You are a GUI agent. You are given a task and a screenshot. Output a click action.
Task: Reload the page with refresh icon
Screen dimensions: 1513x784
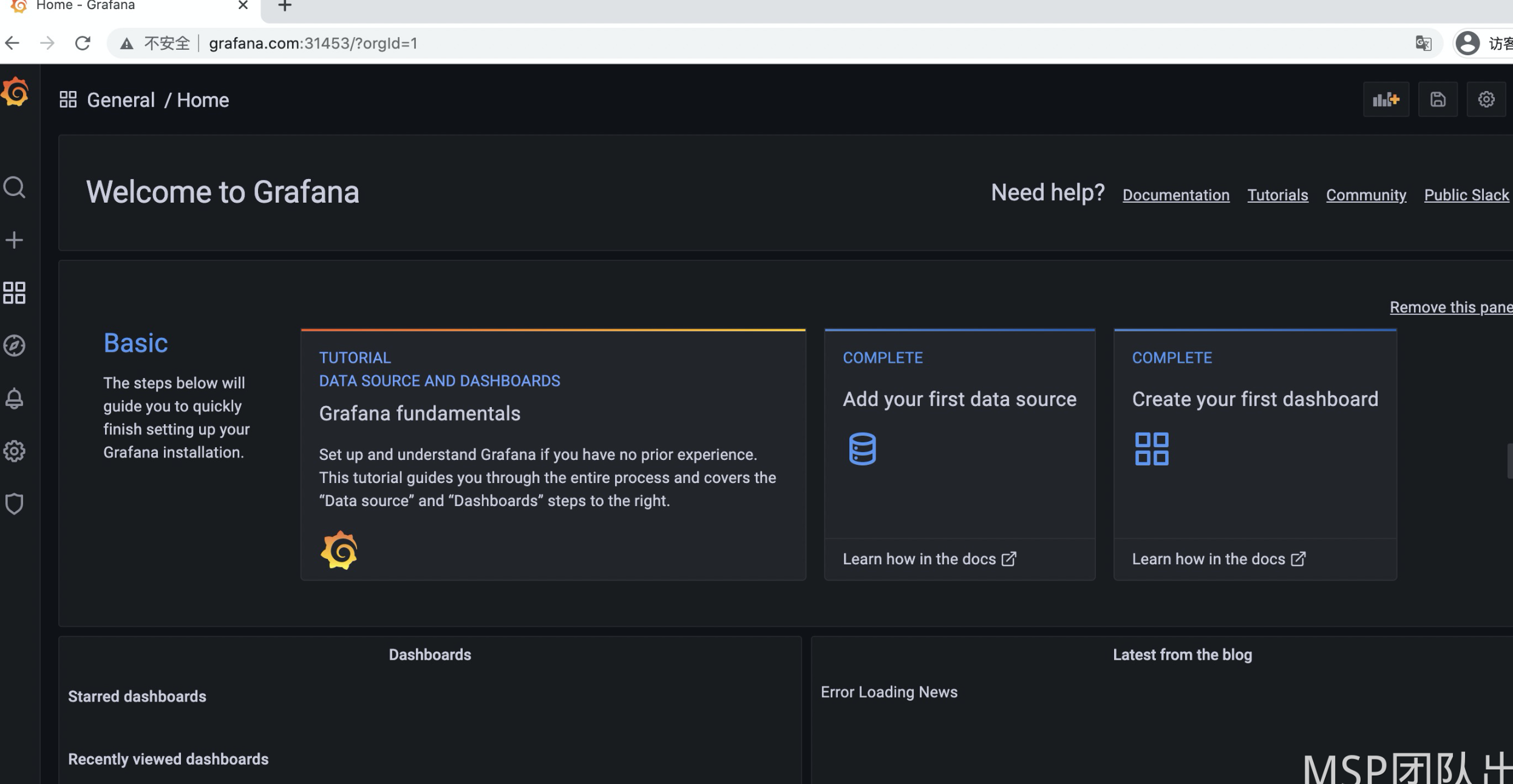tap(83, 43)
